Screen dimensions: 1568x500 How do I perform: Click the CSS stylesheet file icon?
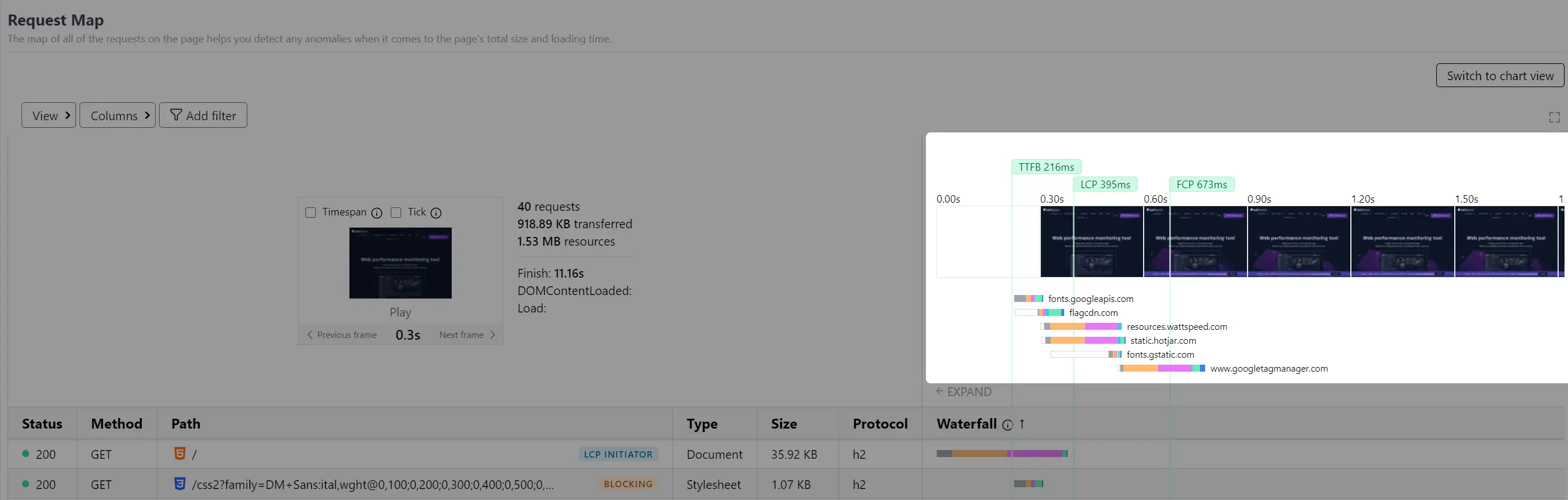tap(179, 484)
